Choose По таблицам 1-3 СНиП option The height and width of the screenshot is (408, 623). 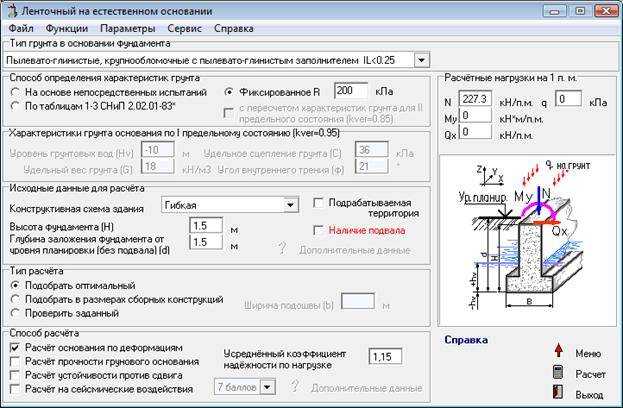(15, 106)
